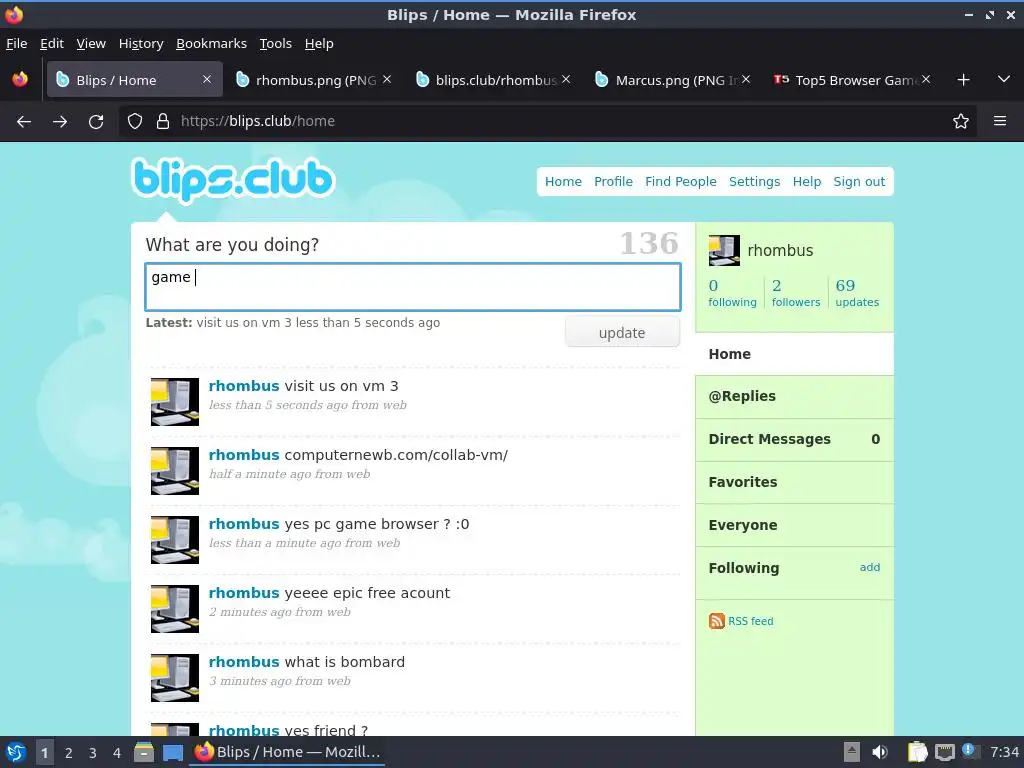This screenshot has width=1024, height=768.
Task: Click the orange RSS feed icon
Action: click(716, 621)
